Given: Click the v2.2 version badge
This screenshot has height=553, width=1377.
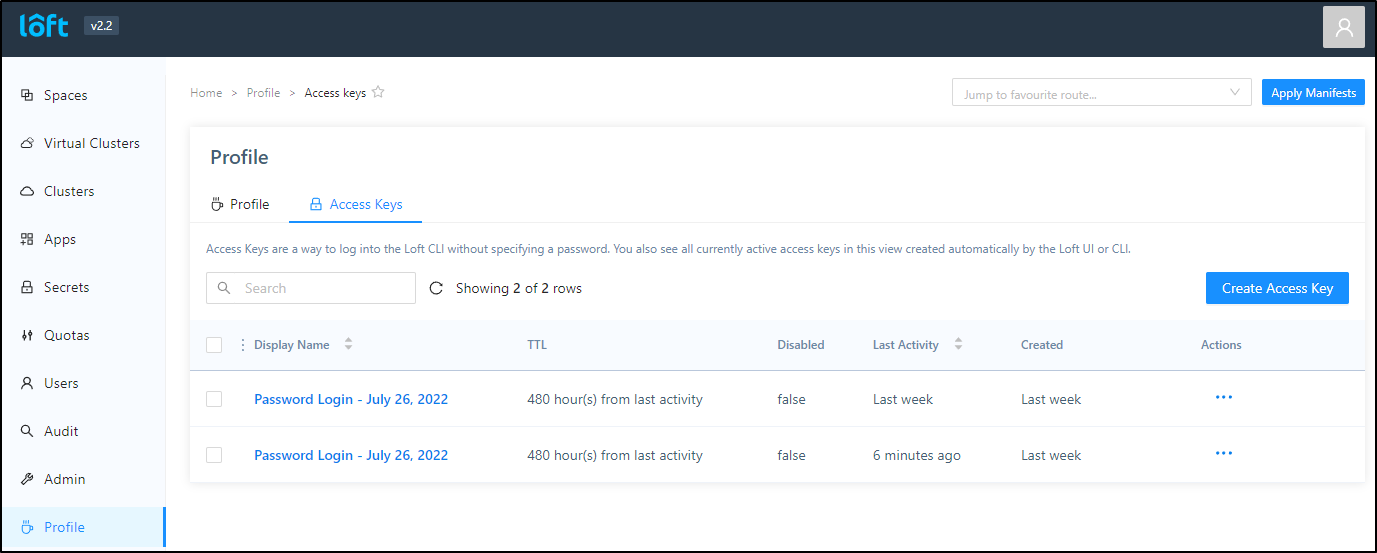Looking at the screenshot, I should tap(101, 26).
